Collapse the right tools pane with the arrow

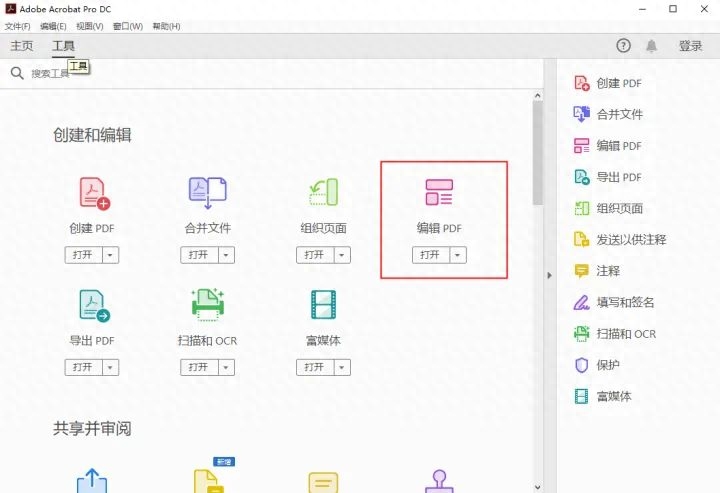(549, 275)
